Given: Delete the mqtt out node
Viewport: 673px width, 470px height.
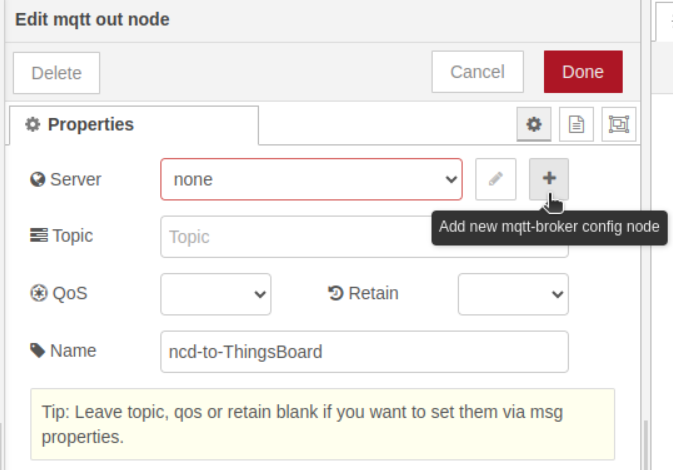Looking at the screenshot, I should pos(56,73).
